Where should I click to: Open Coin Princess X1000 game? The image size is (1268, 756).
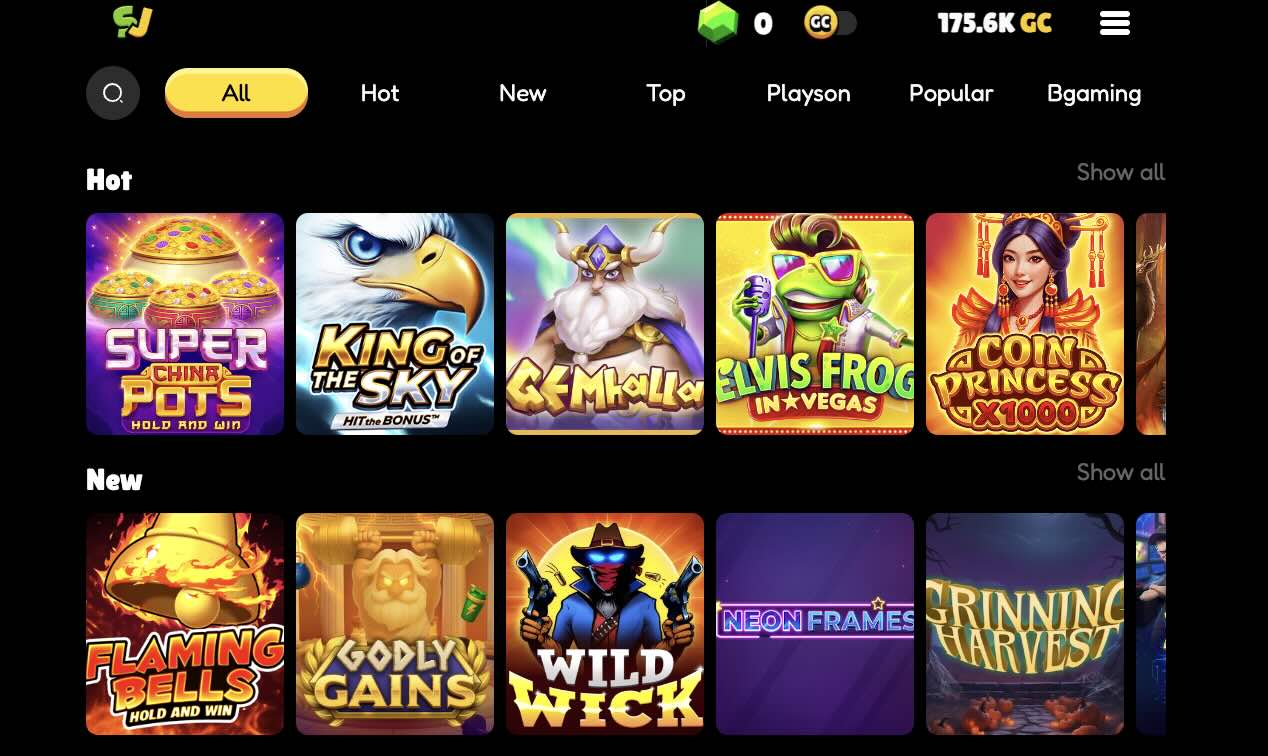pos(1025,324)
